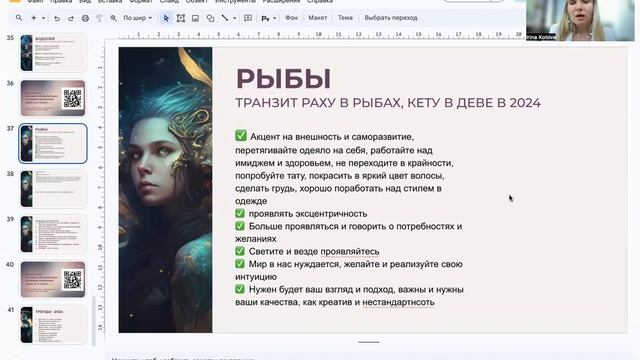Open the shapes tool
640x360 pixels.
tap(210, 18)
